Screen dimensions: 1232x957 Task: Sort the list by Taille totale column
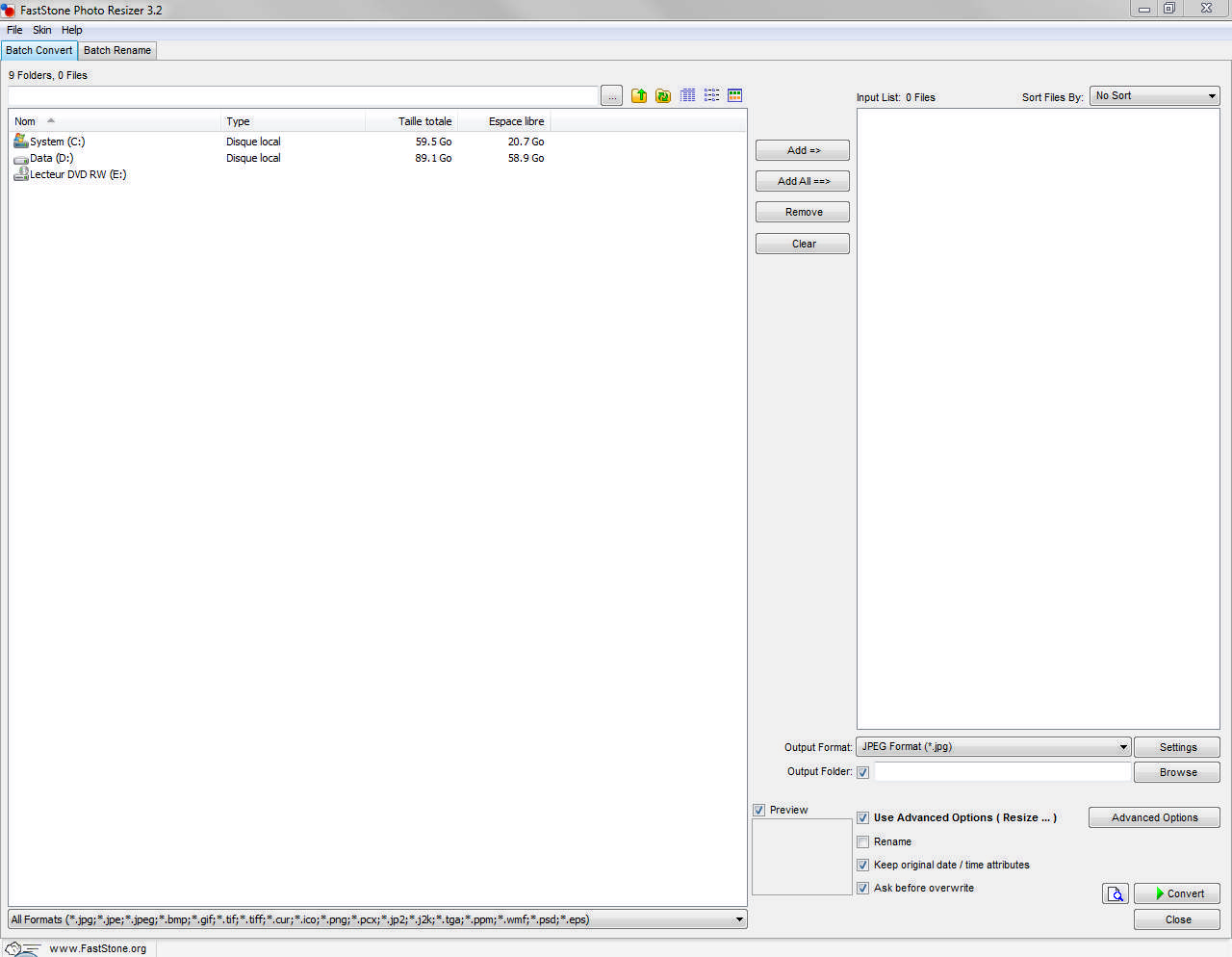pyautogui.click(x=424, y=121)
